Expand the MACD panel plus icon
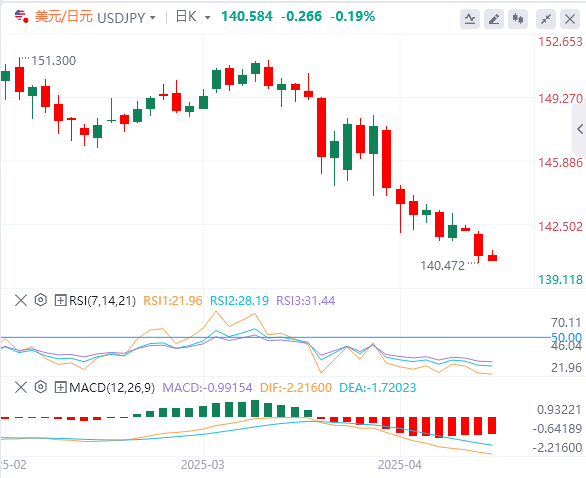 [60, 387]
